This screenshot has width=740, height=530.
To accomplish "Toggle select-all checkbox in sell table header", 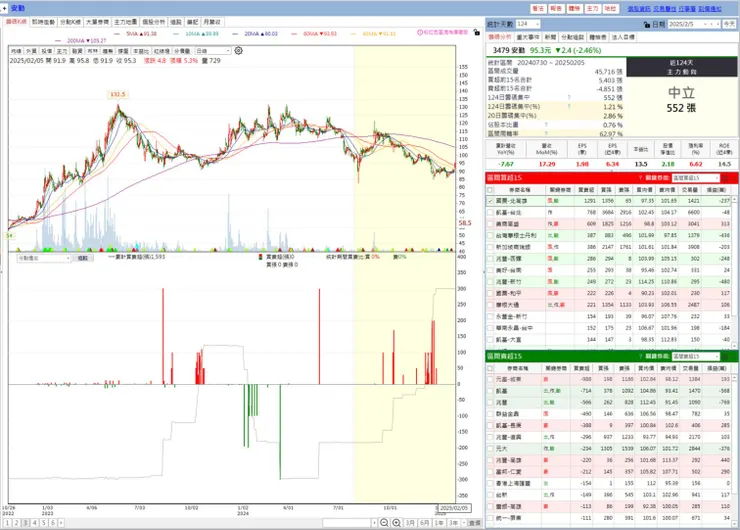I will 490,368.
